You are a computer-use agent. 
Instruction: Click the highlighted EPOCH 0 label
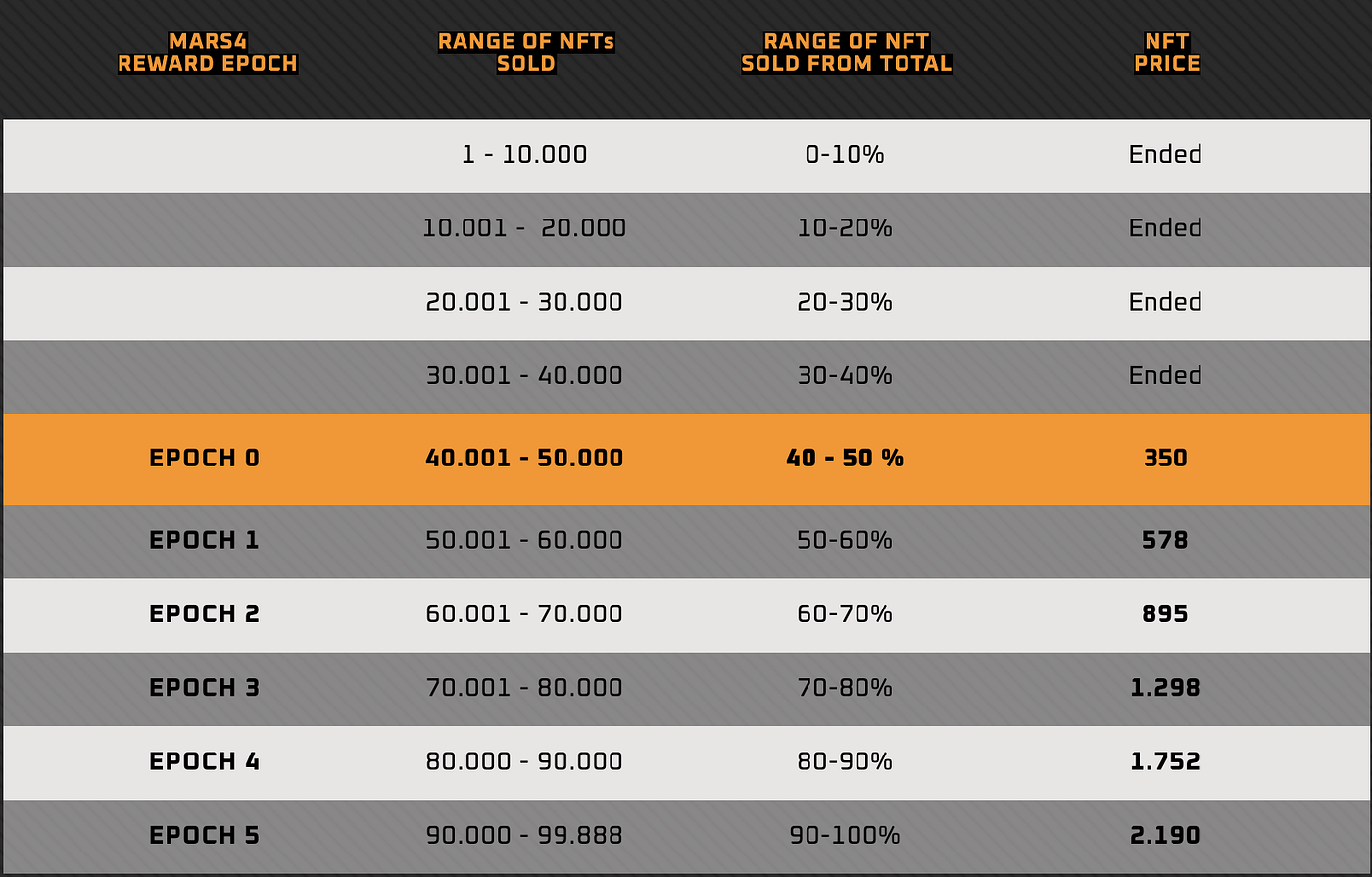click(x=205, y=458)
